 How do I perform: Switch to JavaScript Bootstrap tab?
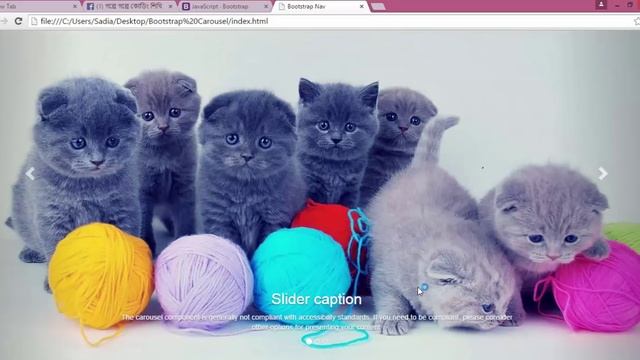(224, 7)
